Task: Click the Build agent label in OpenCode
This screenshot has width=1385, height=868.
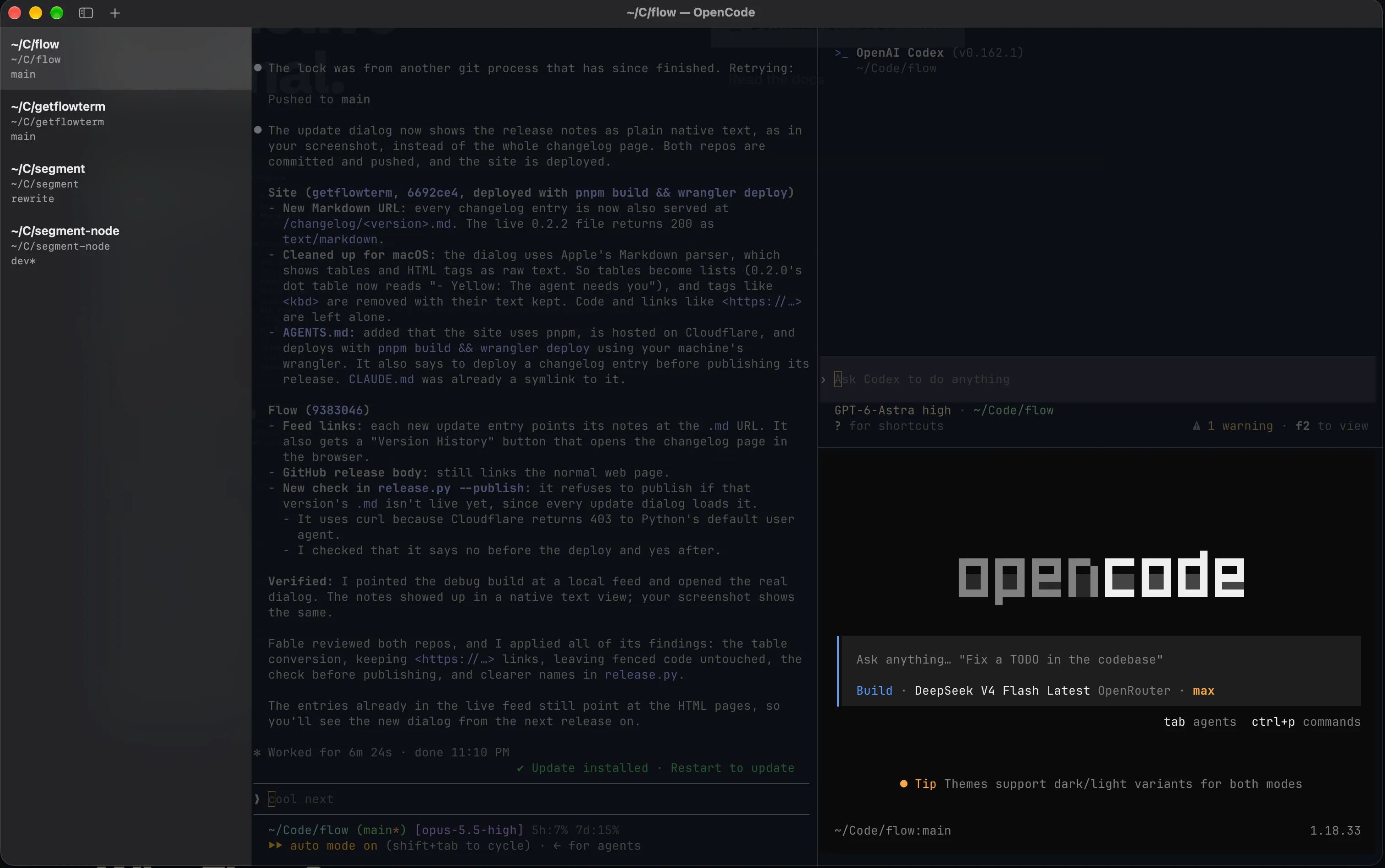Action: [x=874, y=691]
